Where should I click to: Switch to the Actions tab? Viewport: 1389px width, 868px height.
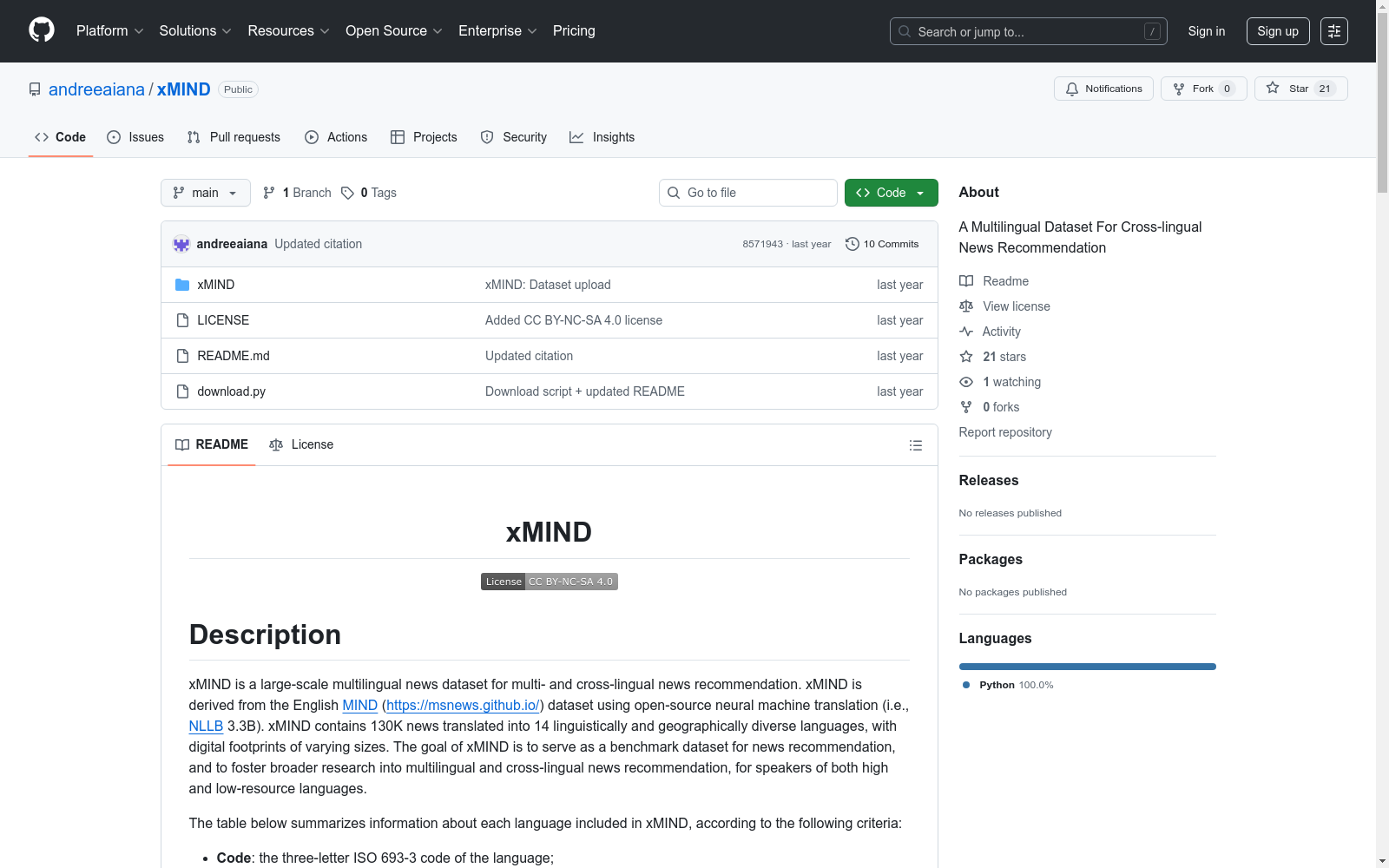336,137
